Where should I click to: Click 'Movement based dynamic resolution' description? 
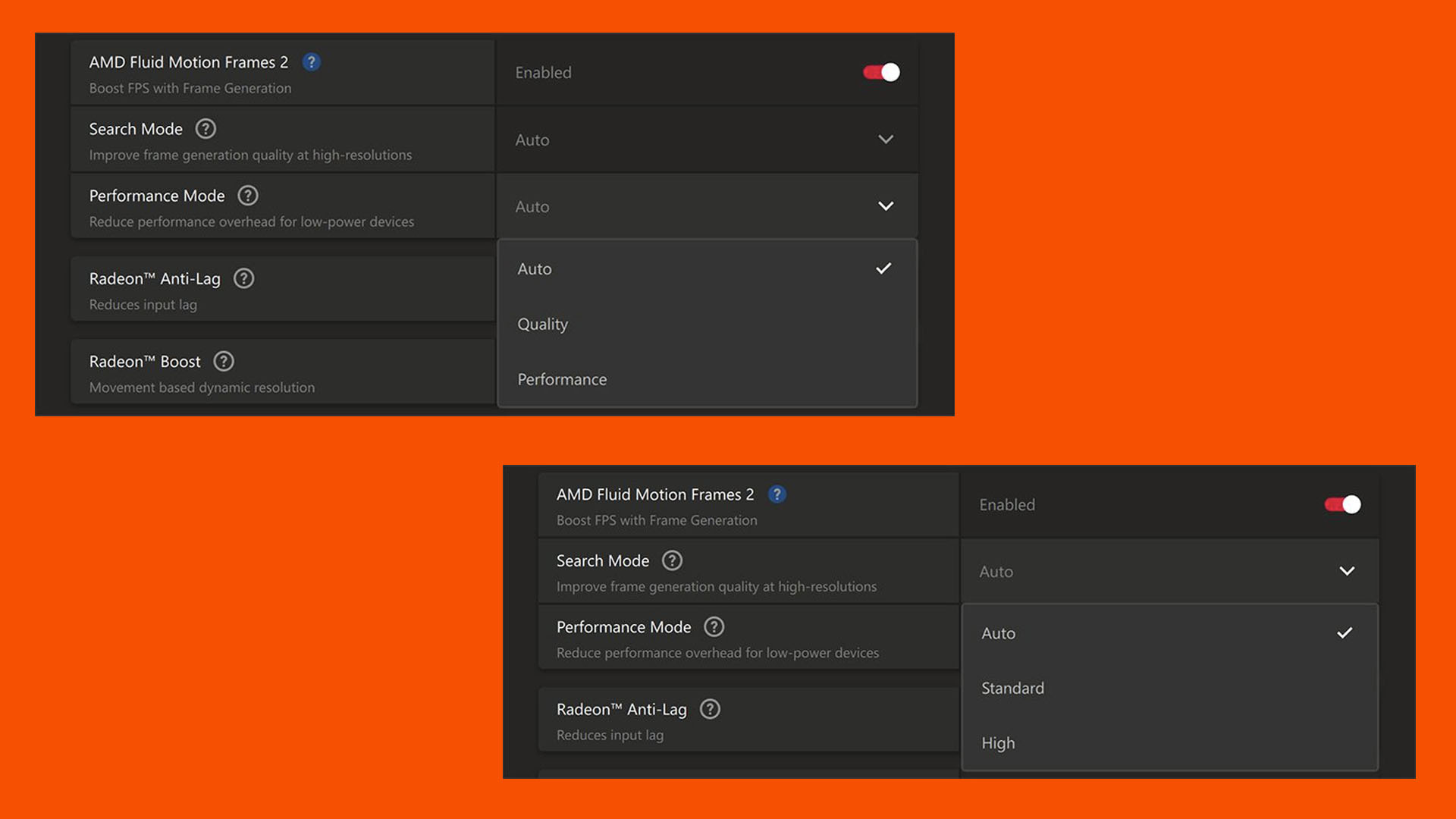(x=202, y=388)
